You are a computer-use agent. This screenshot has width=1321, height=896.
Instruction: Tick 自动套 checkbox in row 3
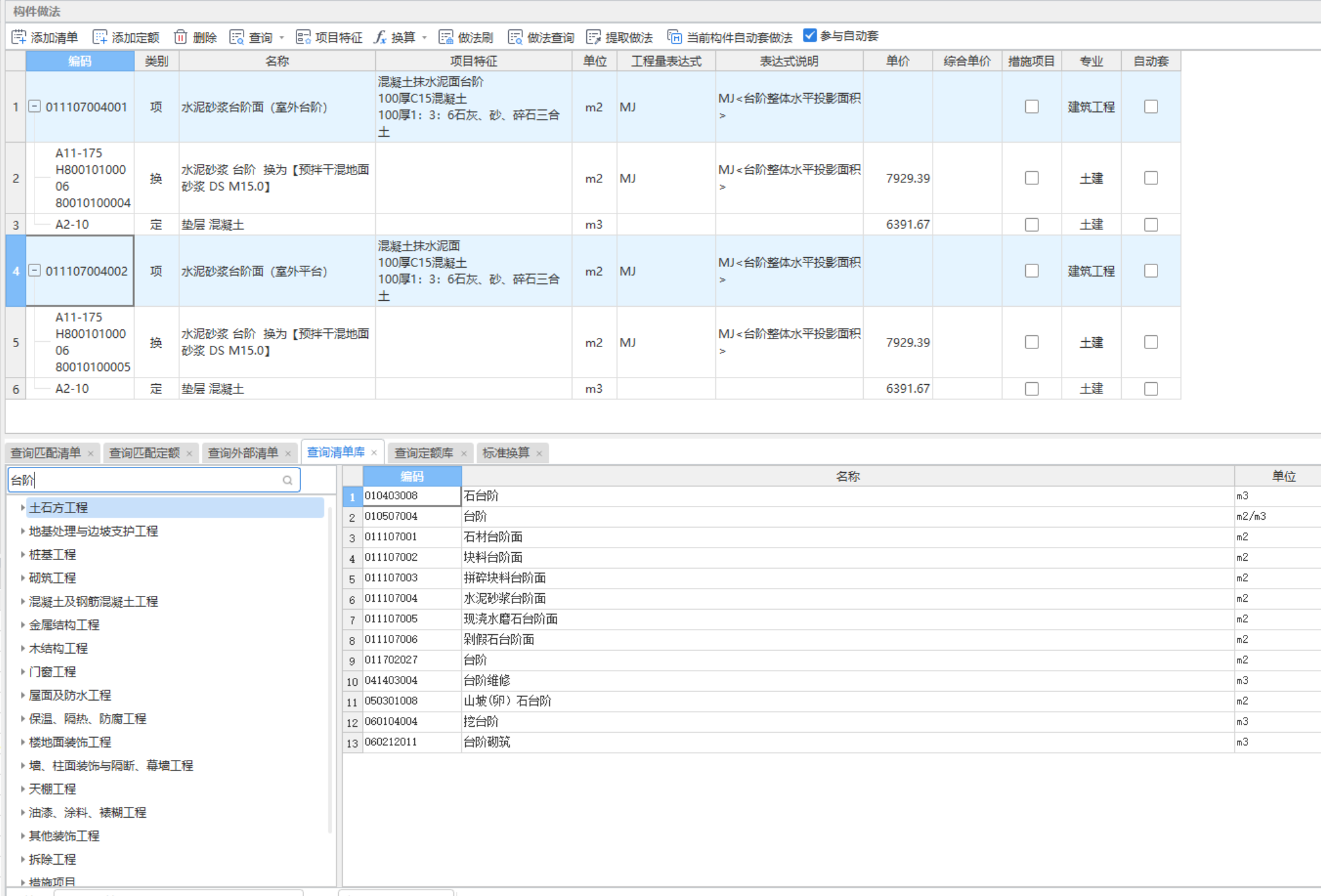click(1150, 225)
